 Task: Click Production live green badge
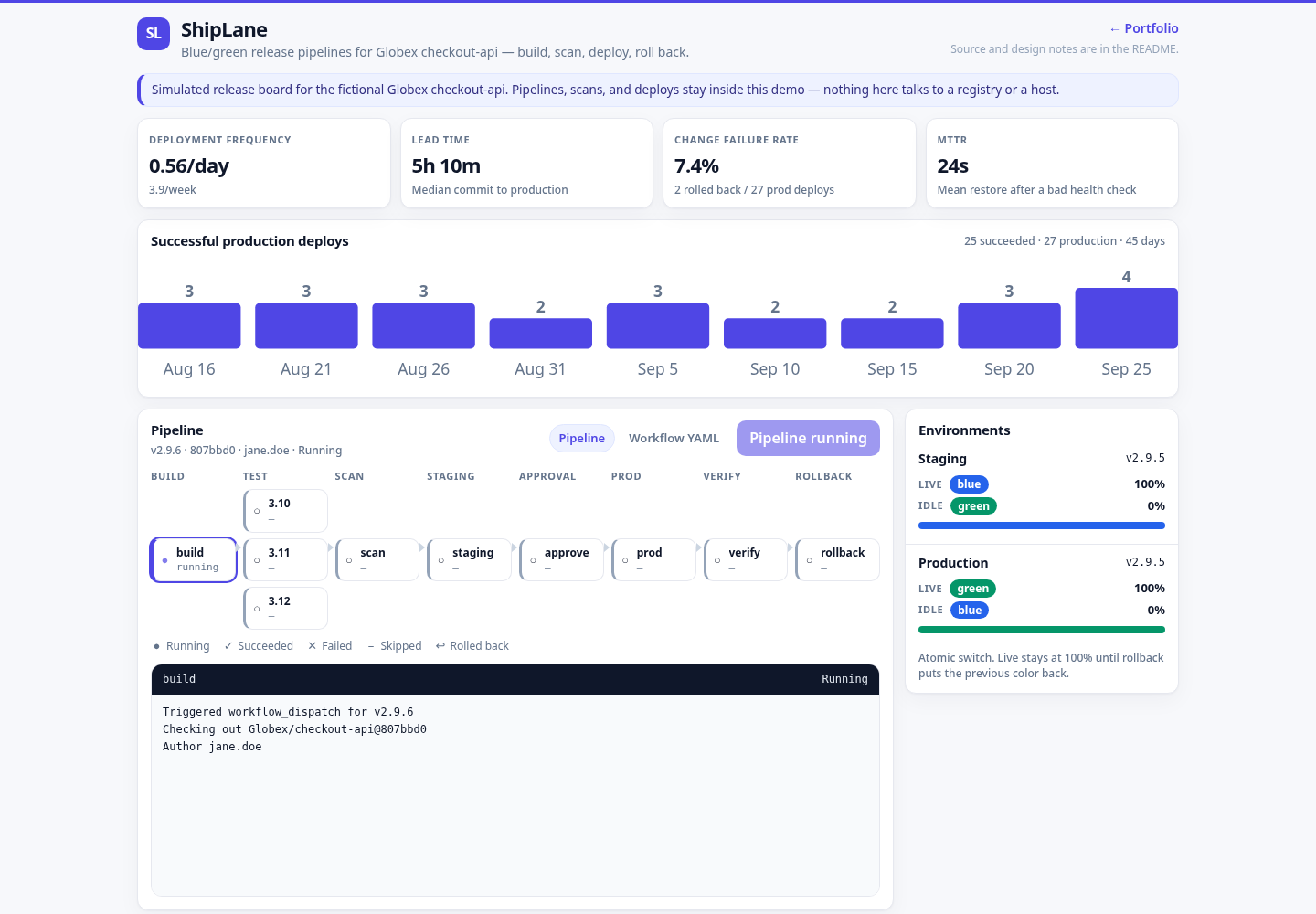coord(972,589)
